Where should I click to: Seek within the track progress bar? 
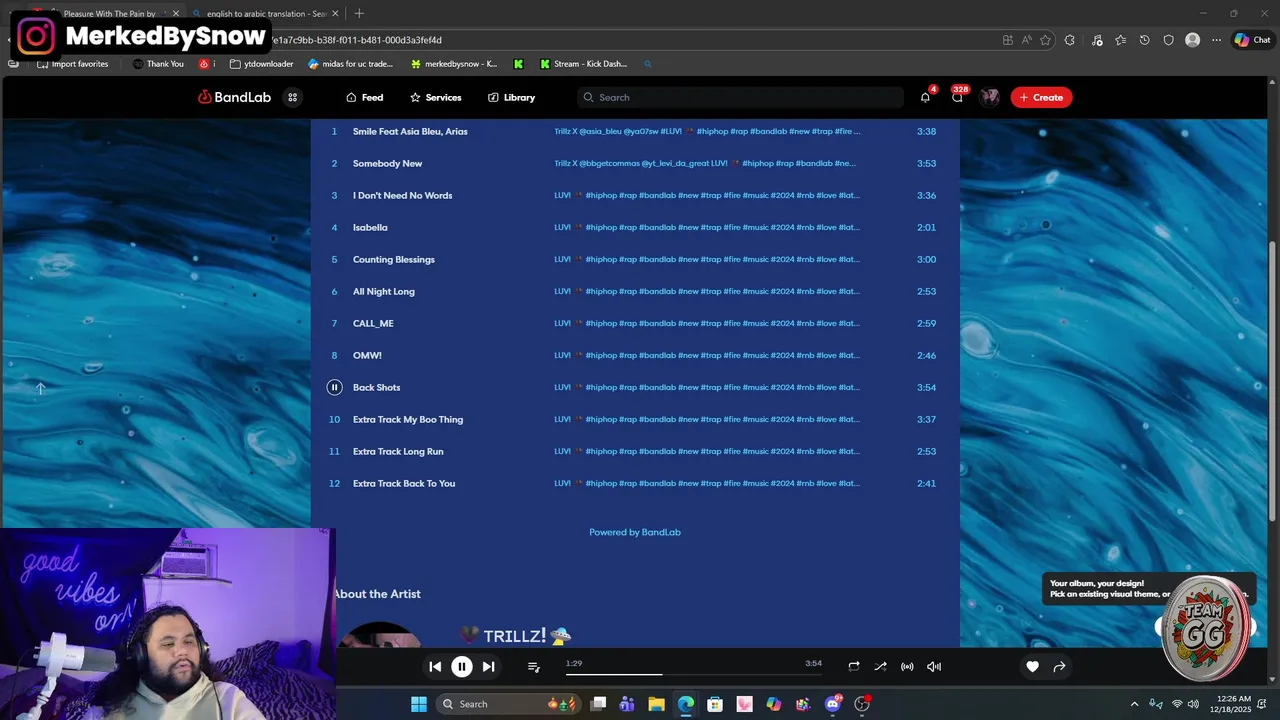pyautogui.click(x=694, y=674)
